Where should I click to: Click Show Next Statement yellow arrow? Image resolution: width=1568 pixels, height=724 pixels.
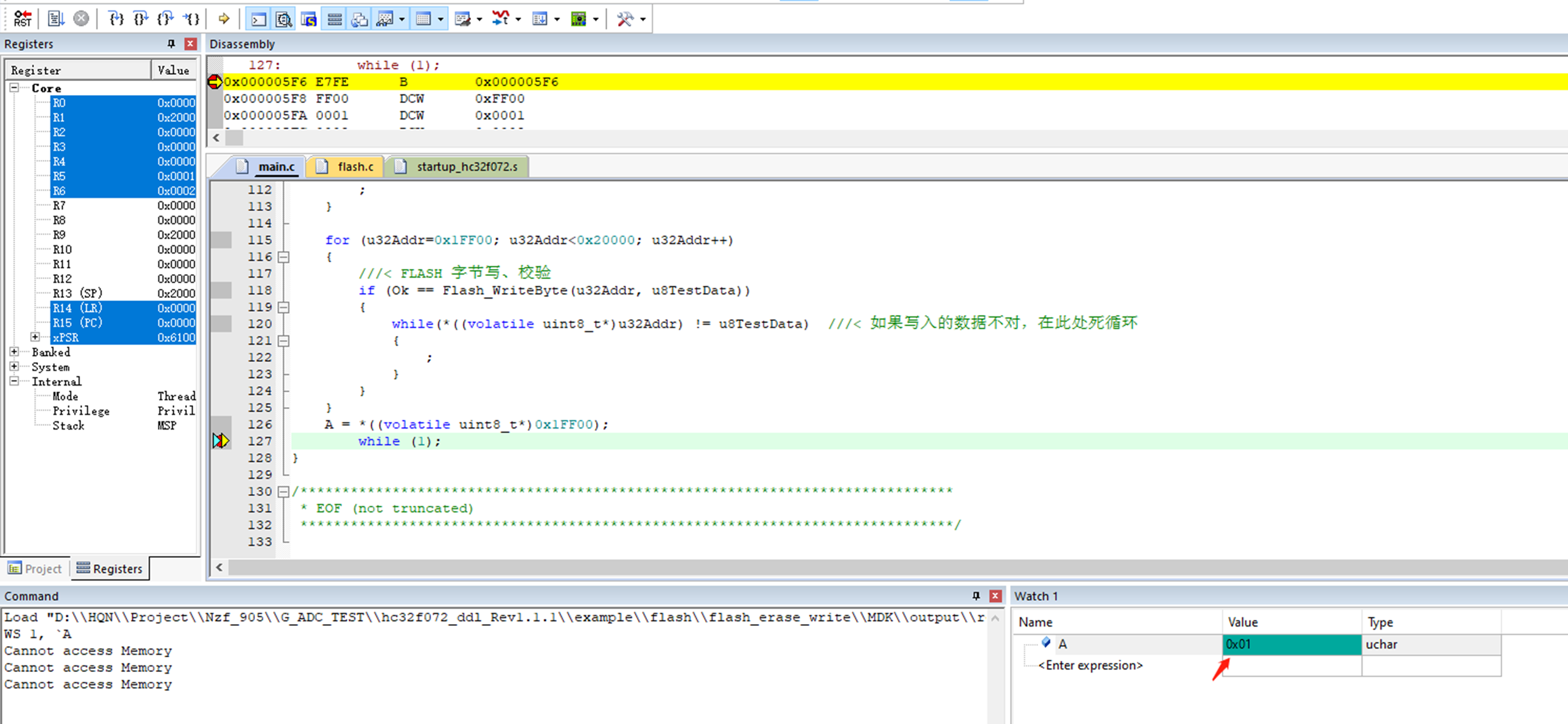click(x=223, y=18)
